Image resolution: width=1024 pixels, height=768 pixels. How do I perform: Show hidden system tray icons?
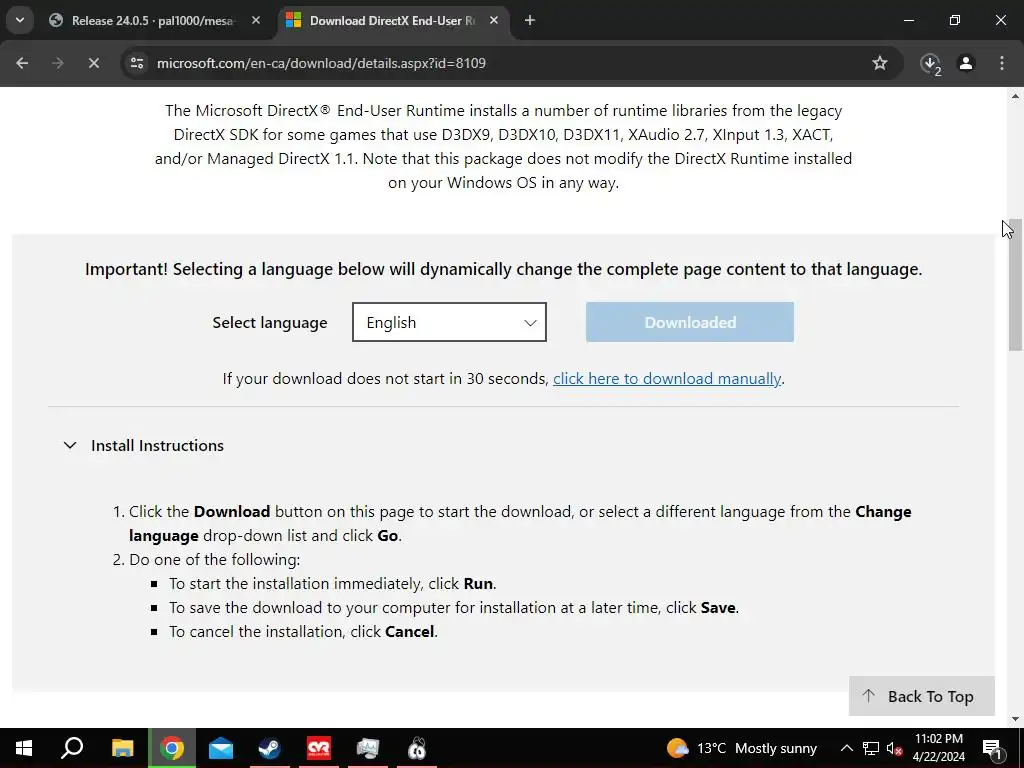point(846,748)
